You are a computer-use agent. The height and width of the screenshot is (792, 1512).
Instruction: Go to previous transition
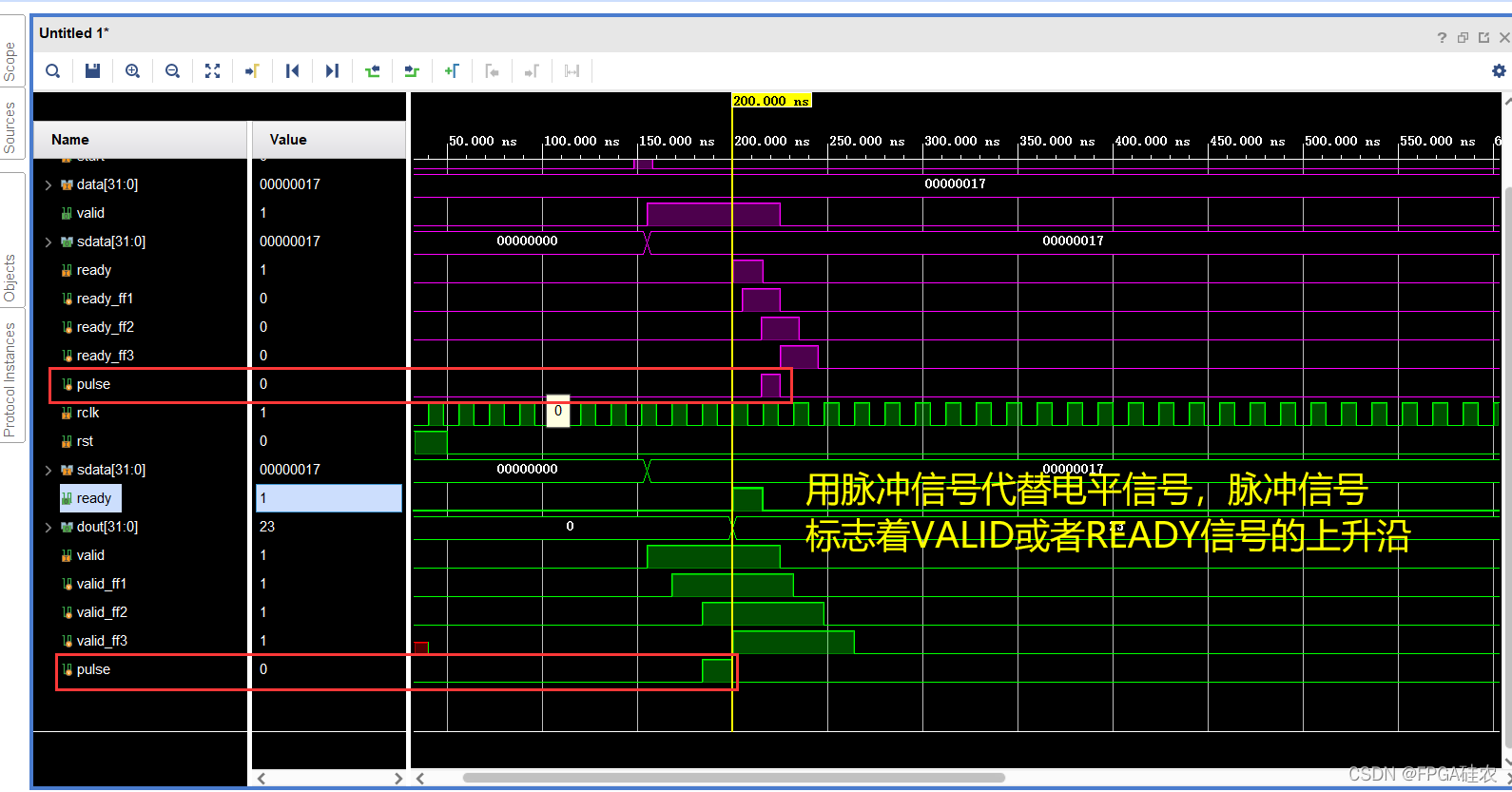pyautogui.click(x=372, y=71)
